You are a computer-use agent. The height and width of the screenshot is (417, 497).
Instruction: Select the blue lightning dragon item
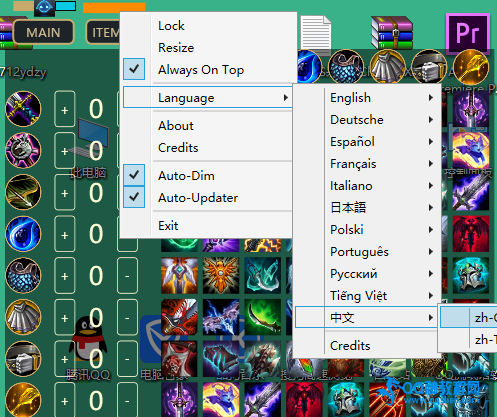221,317
